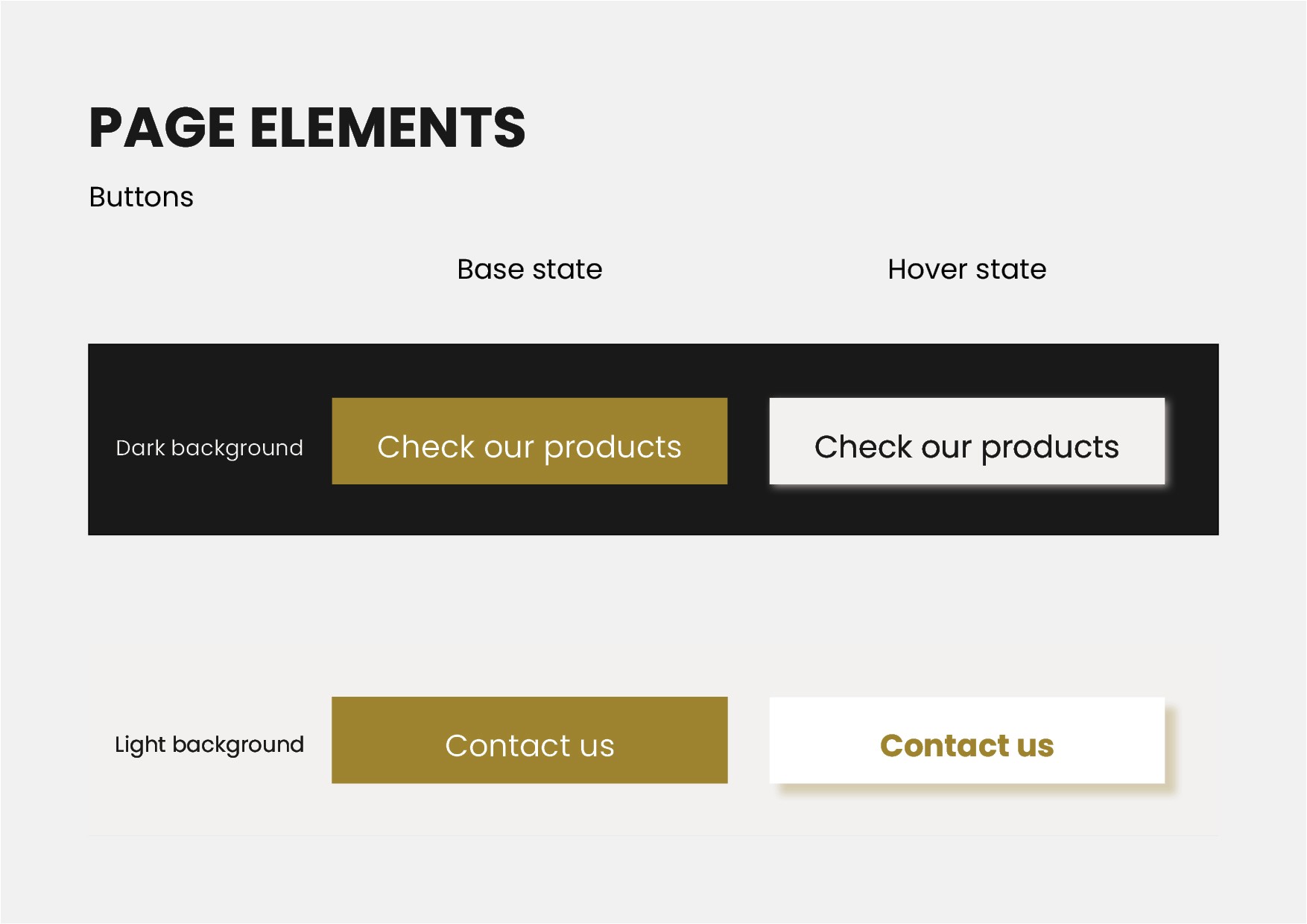
Task: Select the "Dark background" row label
Action: (x=209, y=448)
